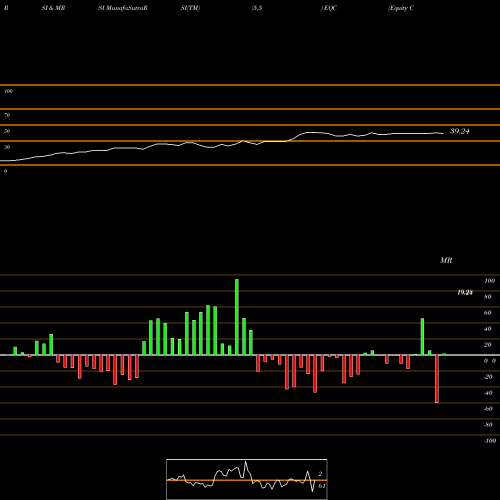Click the MR axis label 60
The image size is (500, 500).
pos(488,313)
